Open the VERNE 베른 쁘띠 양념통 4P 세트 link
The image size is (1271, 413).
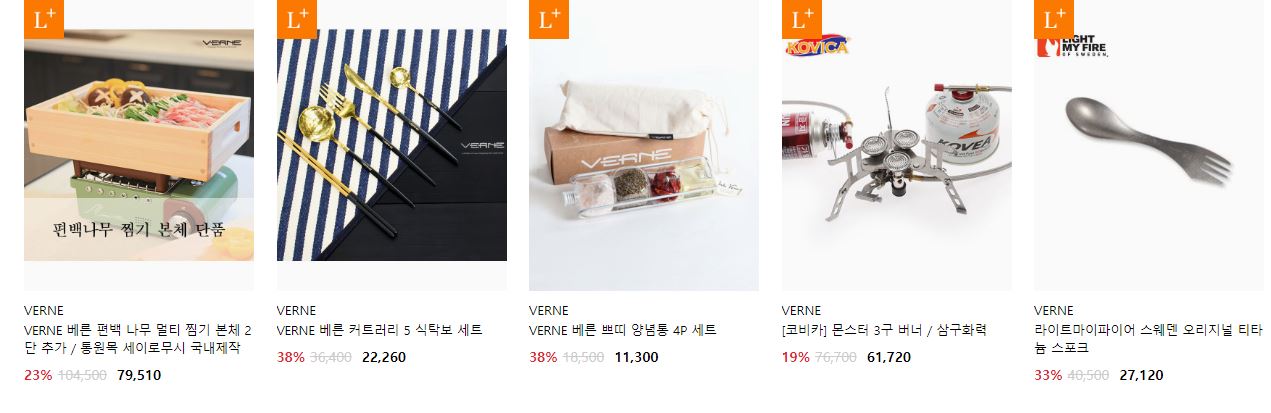pos(623,330)
